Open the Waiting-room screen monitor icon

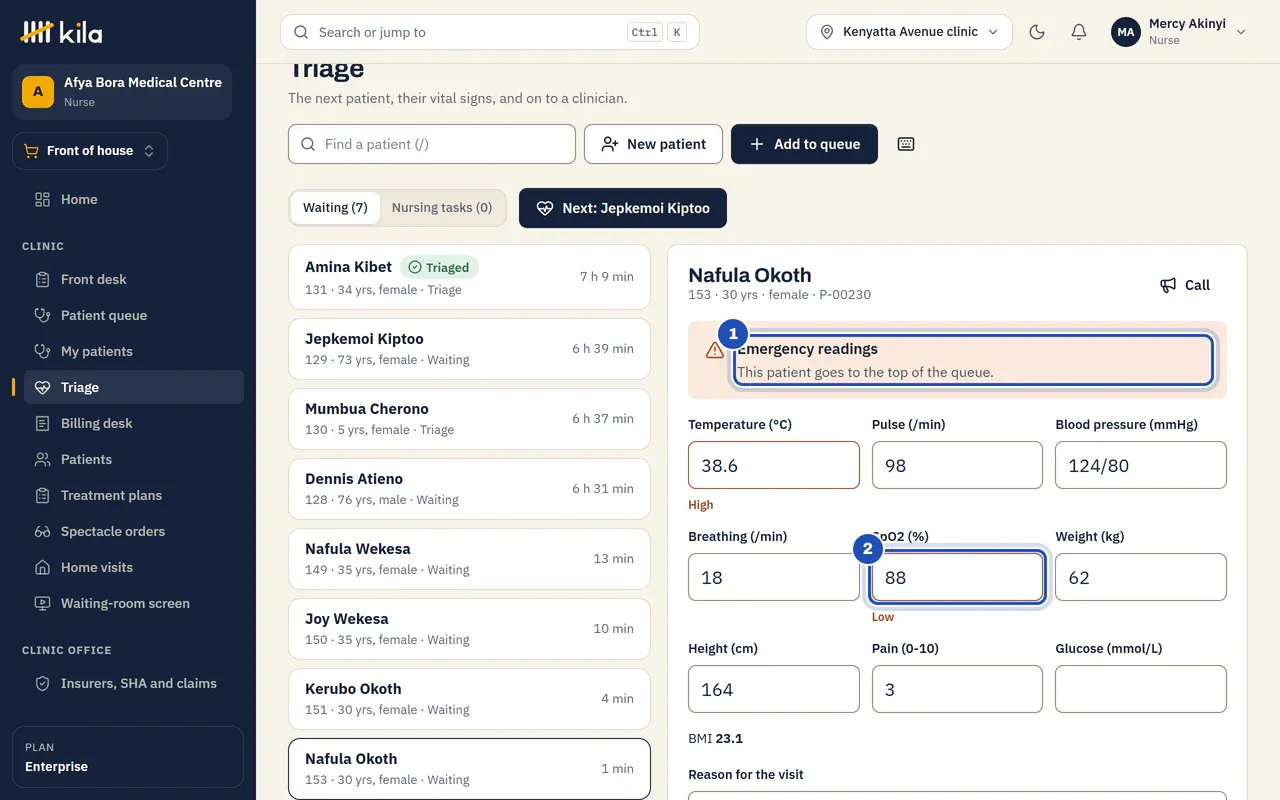coord(42,603)
